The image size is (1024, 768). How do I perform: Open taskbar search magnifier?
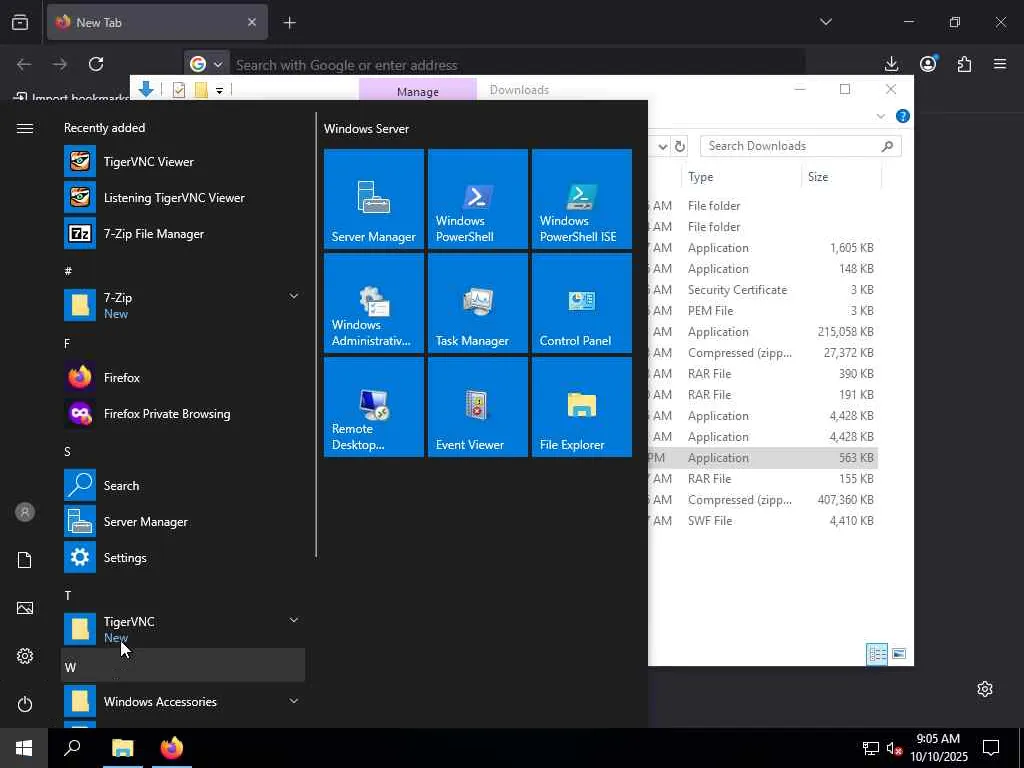[x=72, y=748]
